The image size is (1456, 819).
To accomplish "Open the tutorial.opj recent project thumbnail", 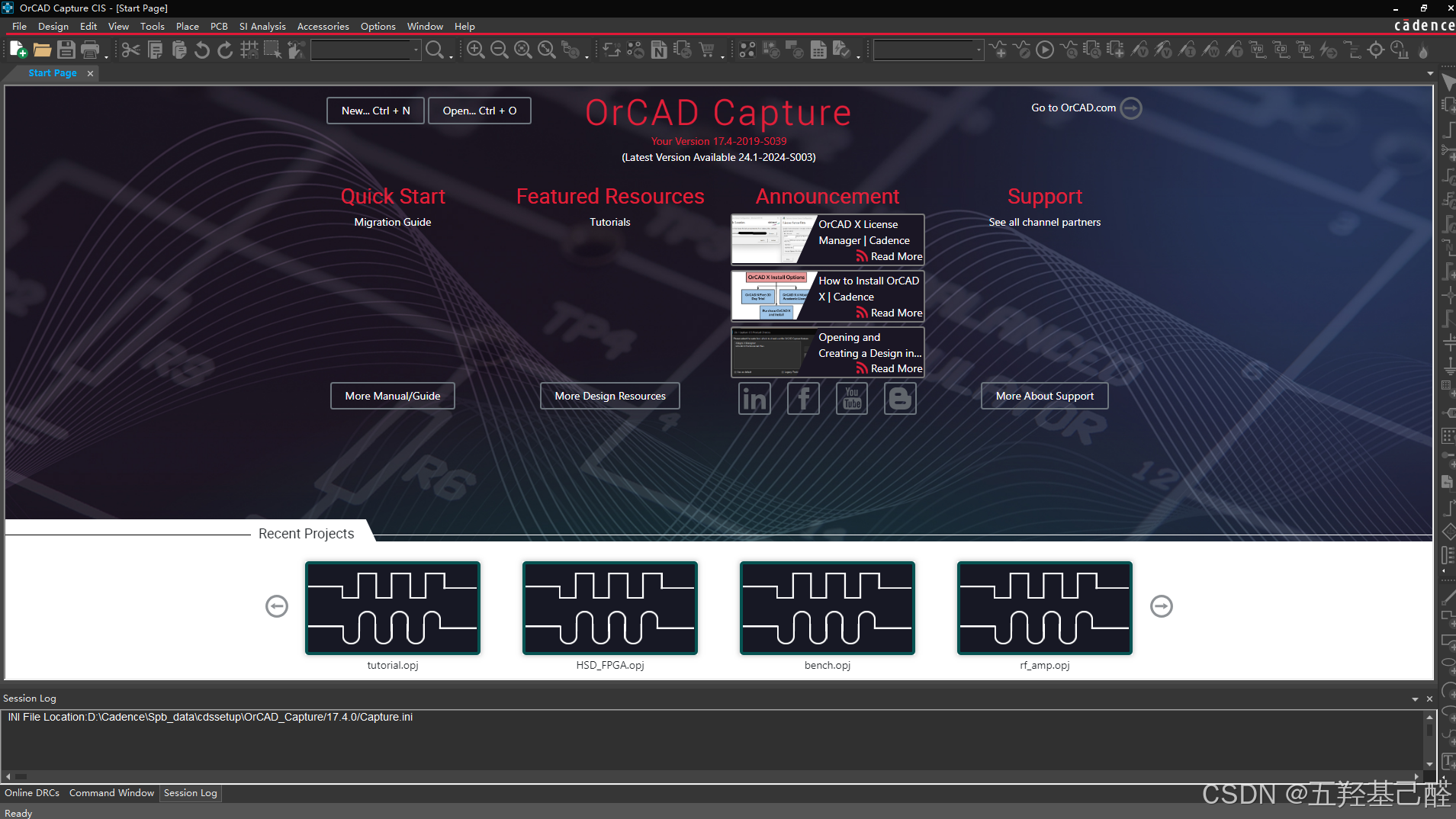I will tap(392, 608).
